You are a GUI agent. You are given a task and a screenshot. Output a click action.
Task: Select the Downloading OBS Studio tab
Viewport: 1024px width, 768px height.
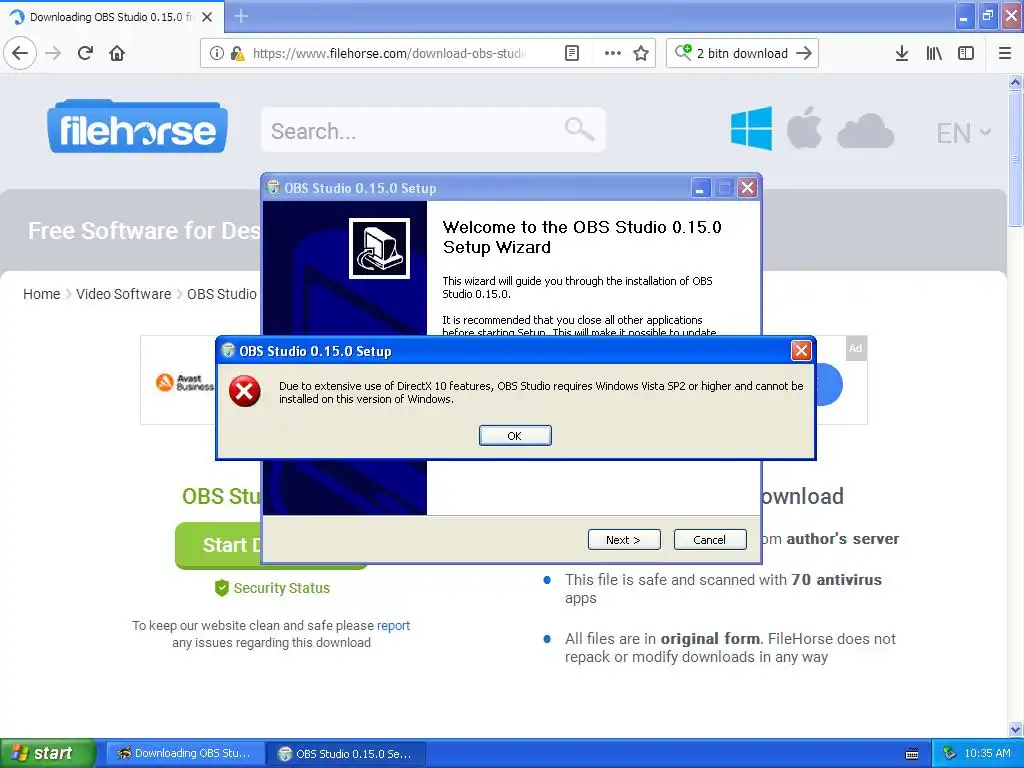point(112,17)
